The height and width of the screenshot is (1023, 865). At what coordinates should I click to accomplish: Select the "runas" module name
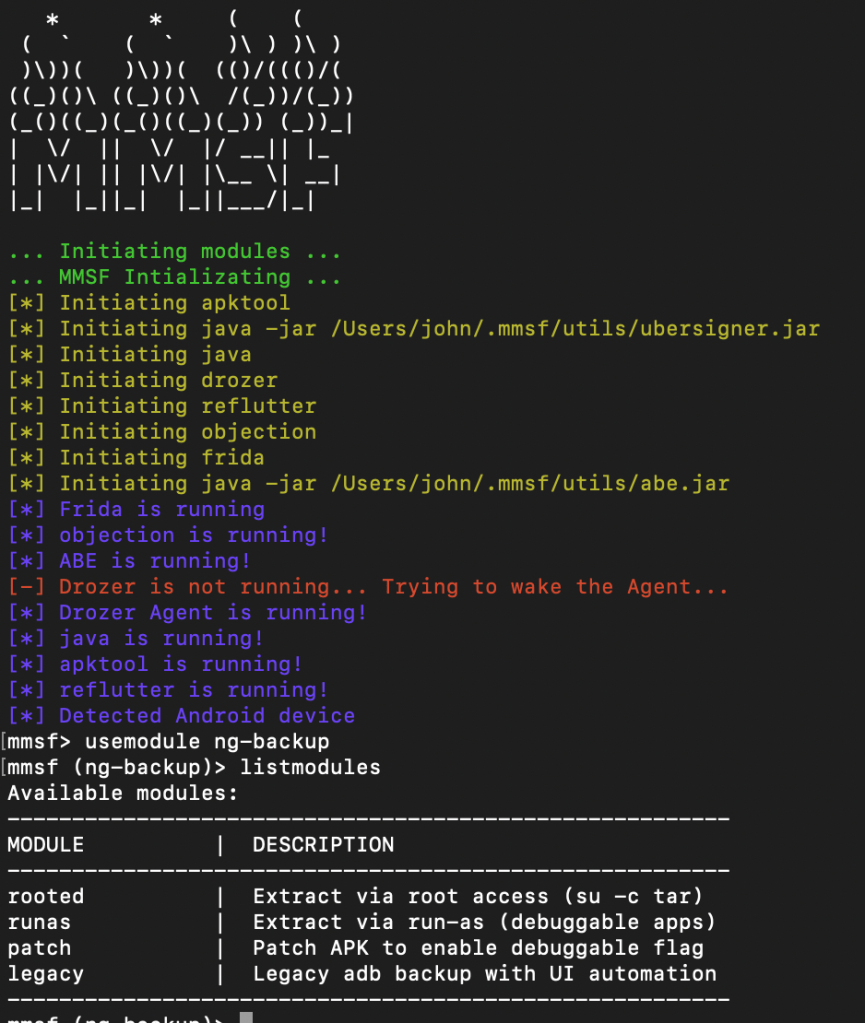pyautogui.click(x=39, y=922)
